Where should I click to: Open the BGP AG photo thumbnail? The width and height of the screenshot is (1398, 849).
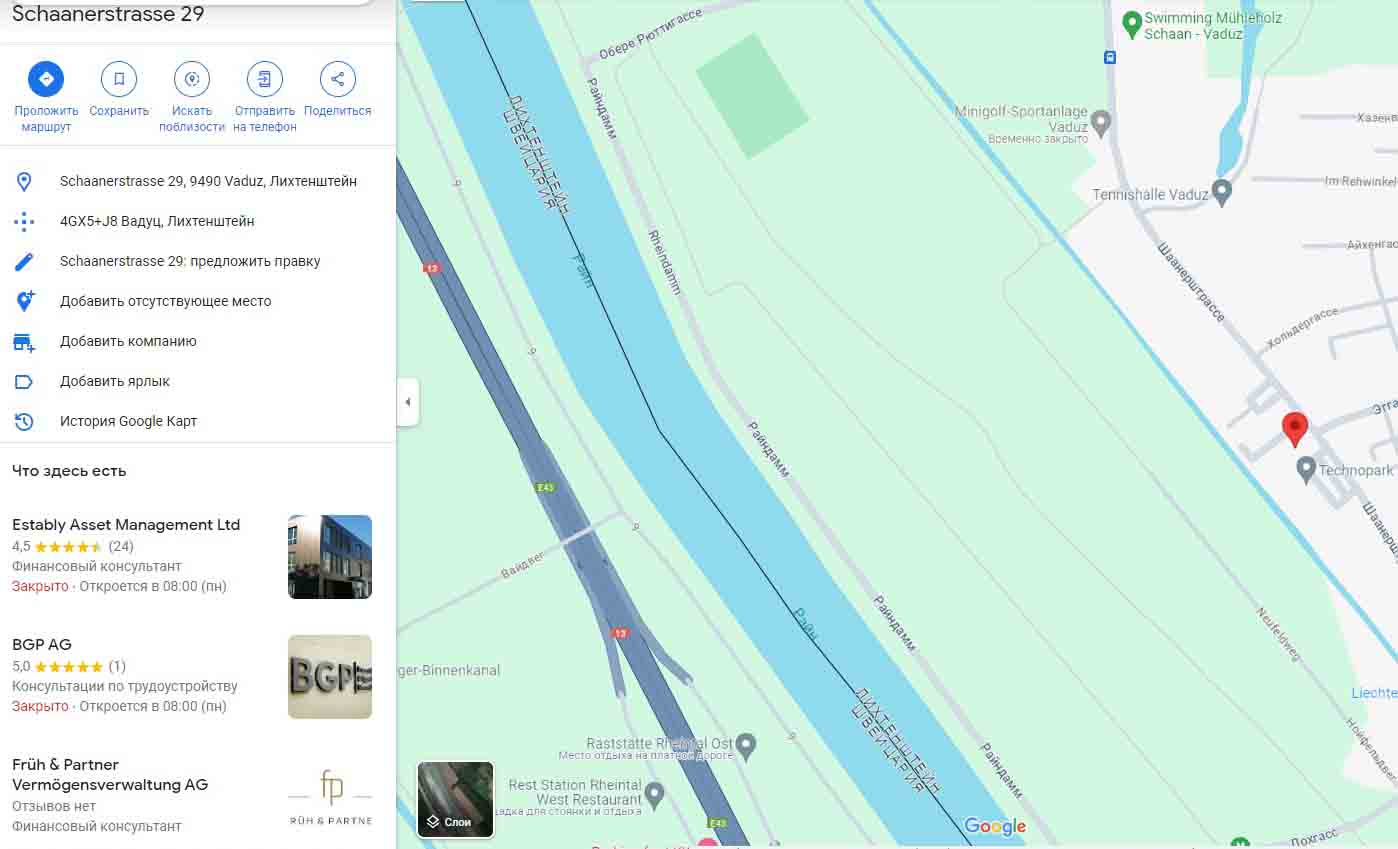tap(330, 677)
